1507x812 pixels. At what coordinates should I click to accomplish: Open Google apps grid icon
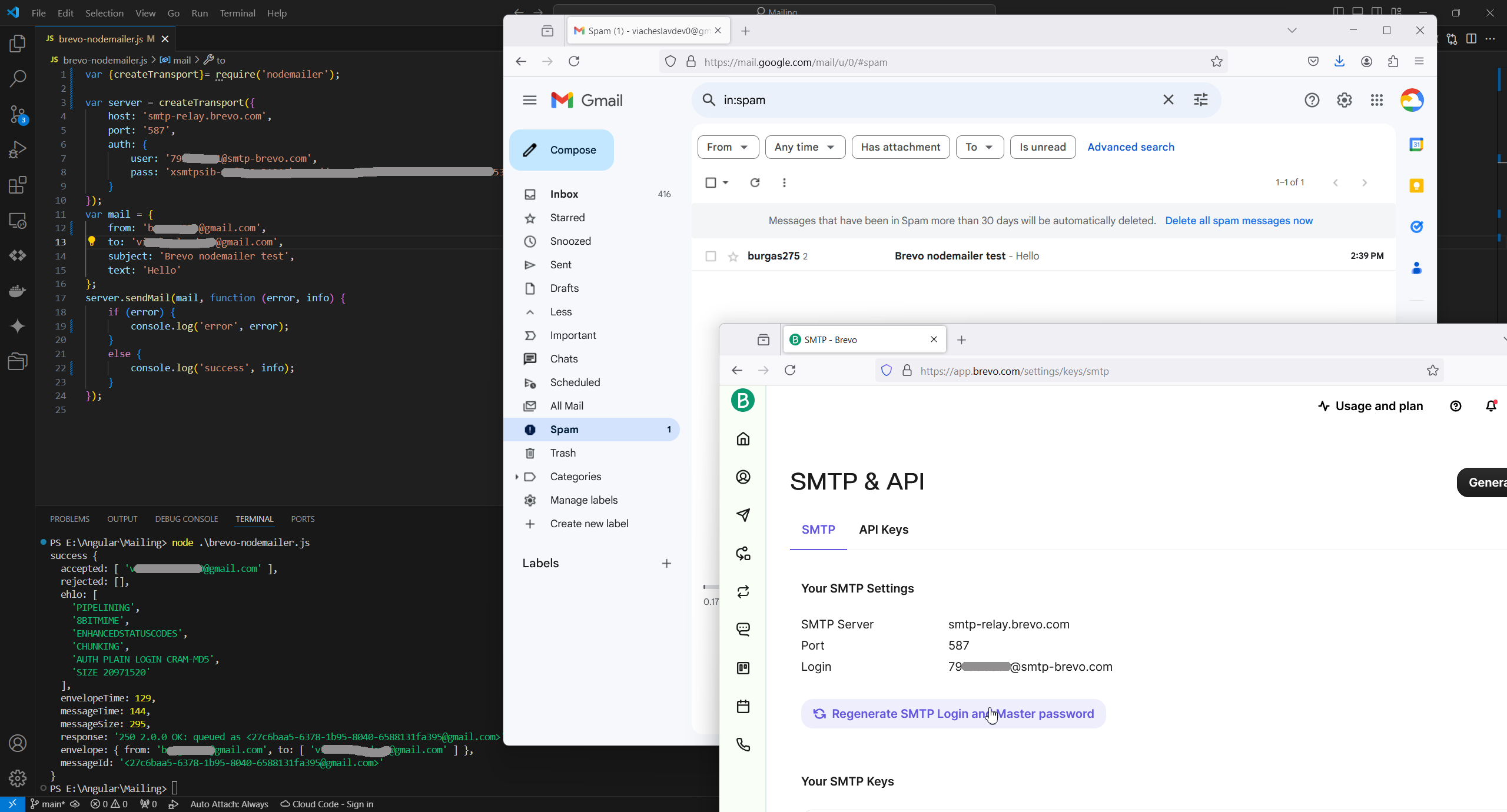click(x=1376, y=100)
